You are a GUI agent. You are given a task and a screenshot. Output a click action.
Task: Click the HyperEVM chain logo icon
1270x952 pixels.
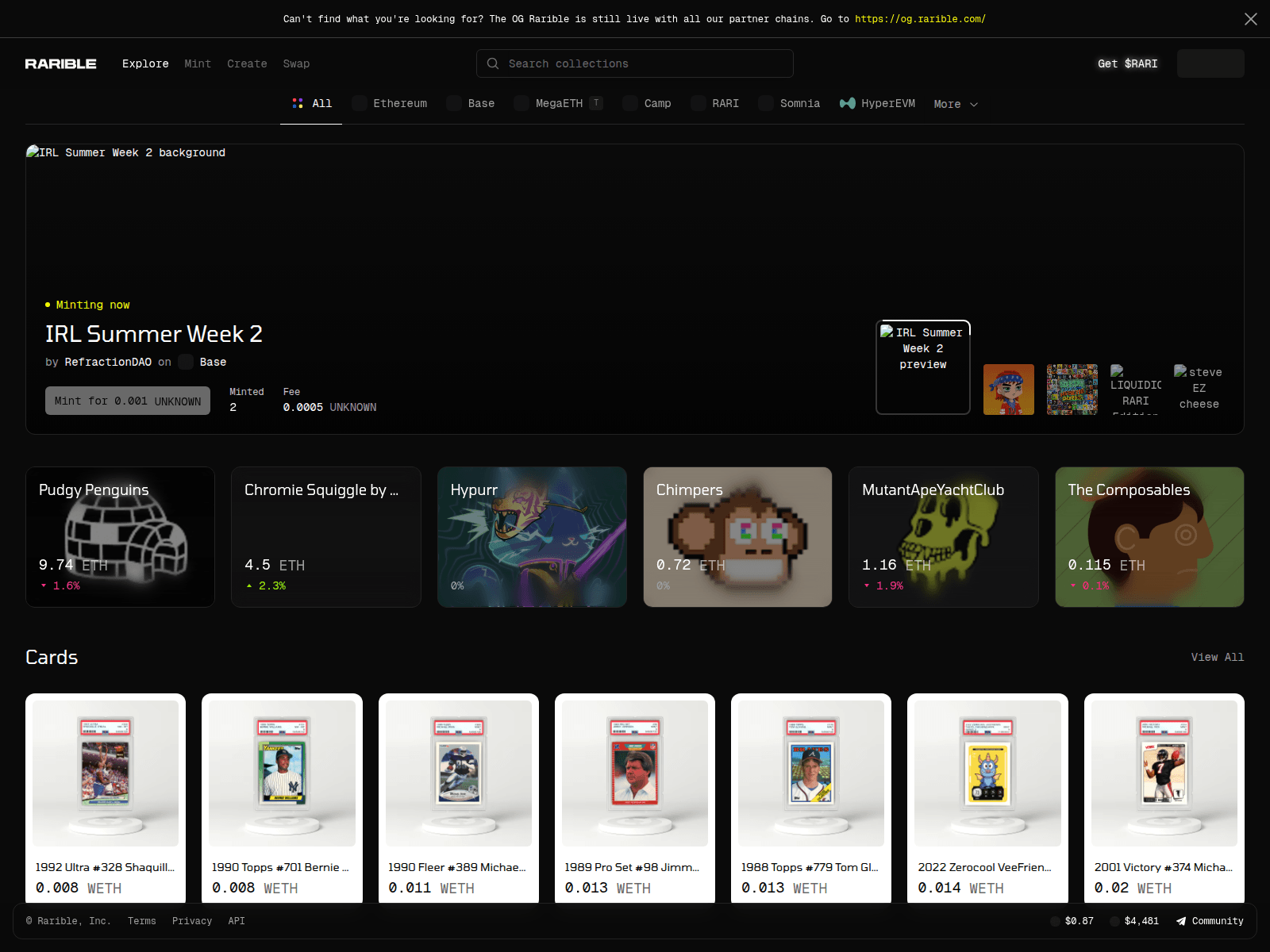[x=848, y=103]
